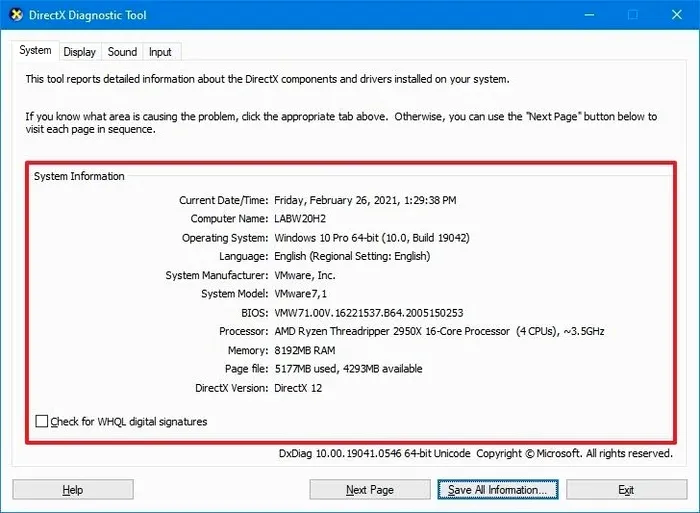700x513 pixels.
Task: Click the Copyright Microsoft text
Action: coord(574,454)
